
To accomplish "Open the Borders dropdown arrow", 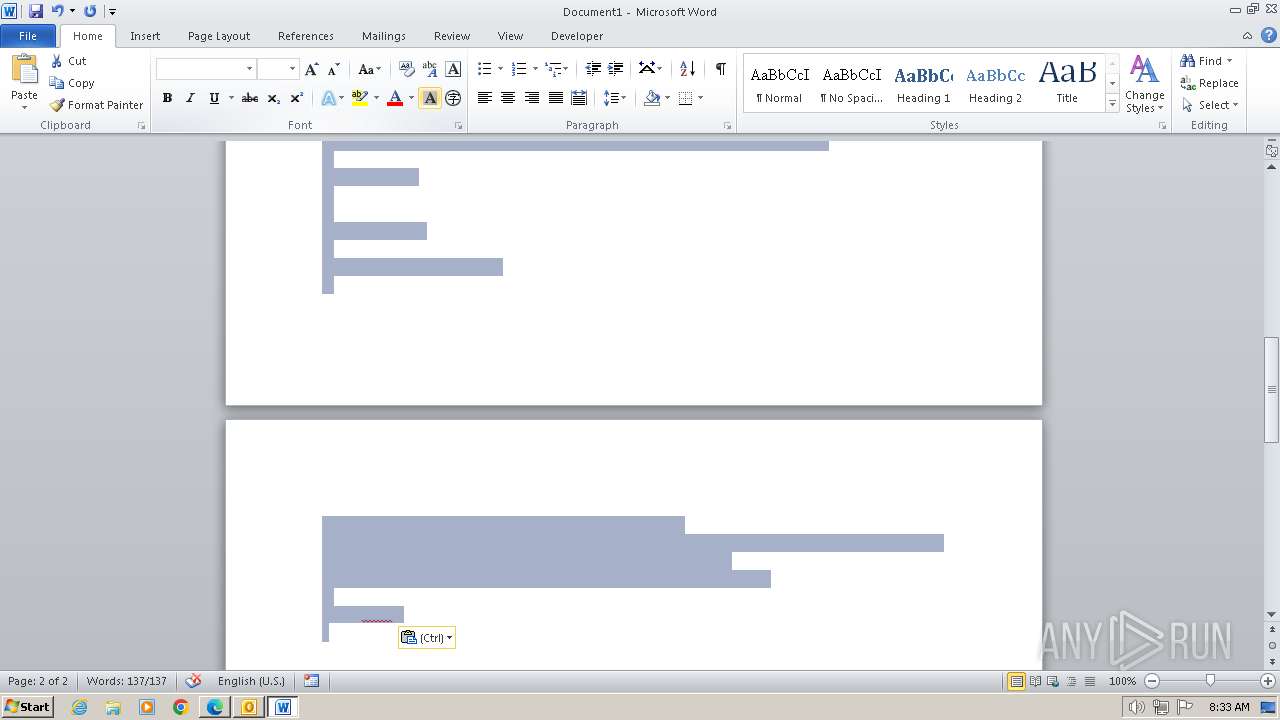I will pos(700,98).
